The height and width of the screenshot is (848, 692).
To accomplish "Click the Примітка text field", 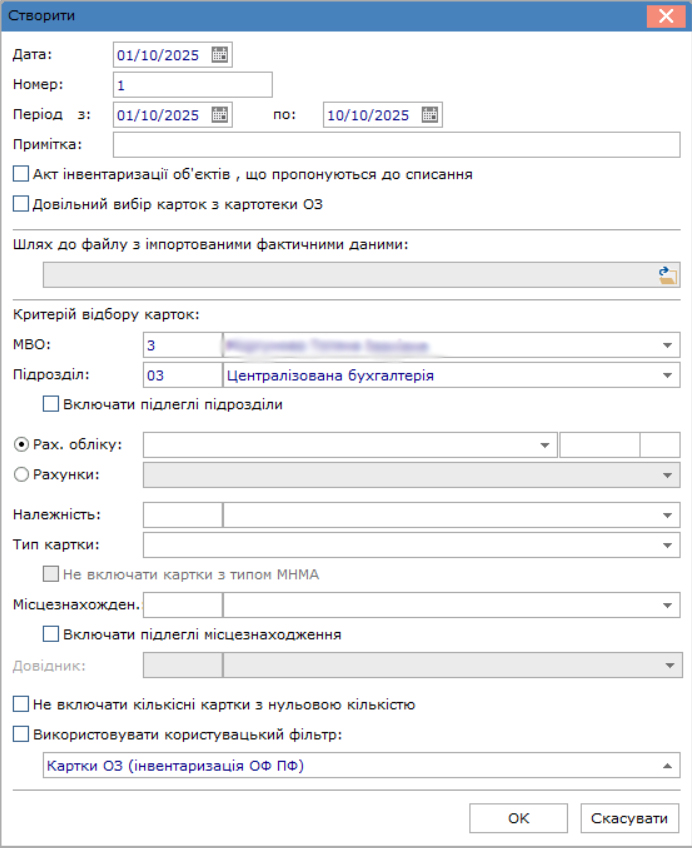I will (x=396, y=145).
